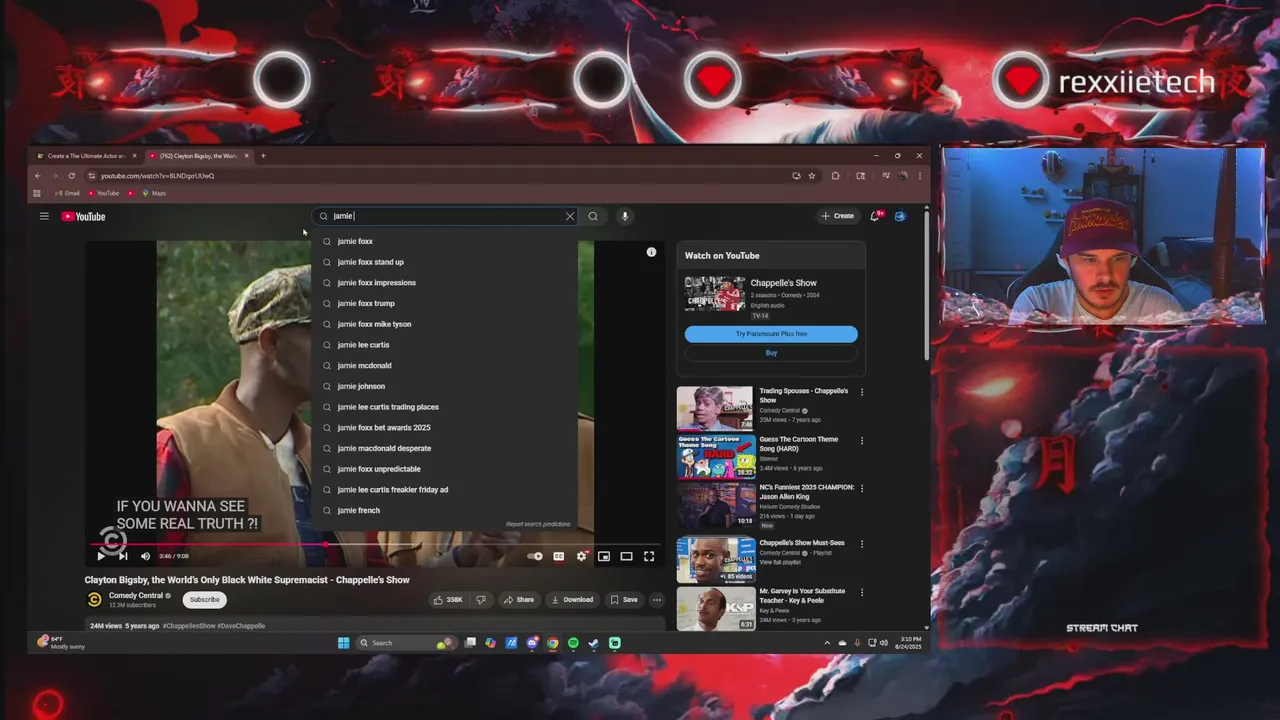The width and height of the screenshot is (1280, 720).
Task: Click the magnifier search submit button
Action: pos(593,216)
